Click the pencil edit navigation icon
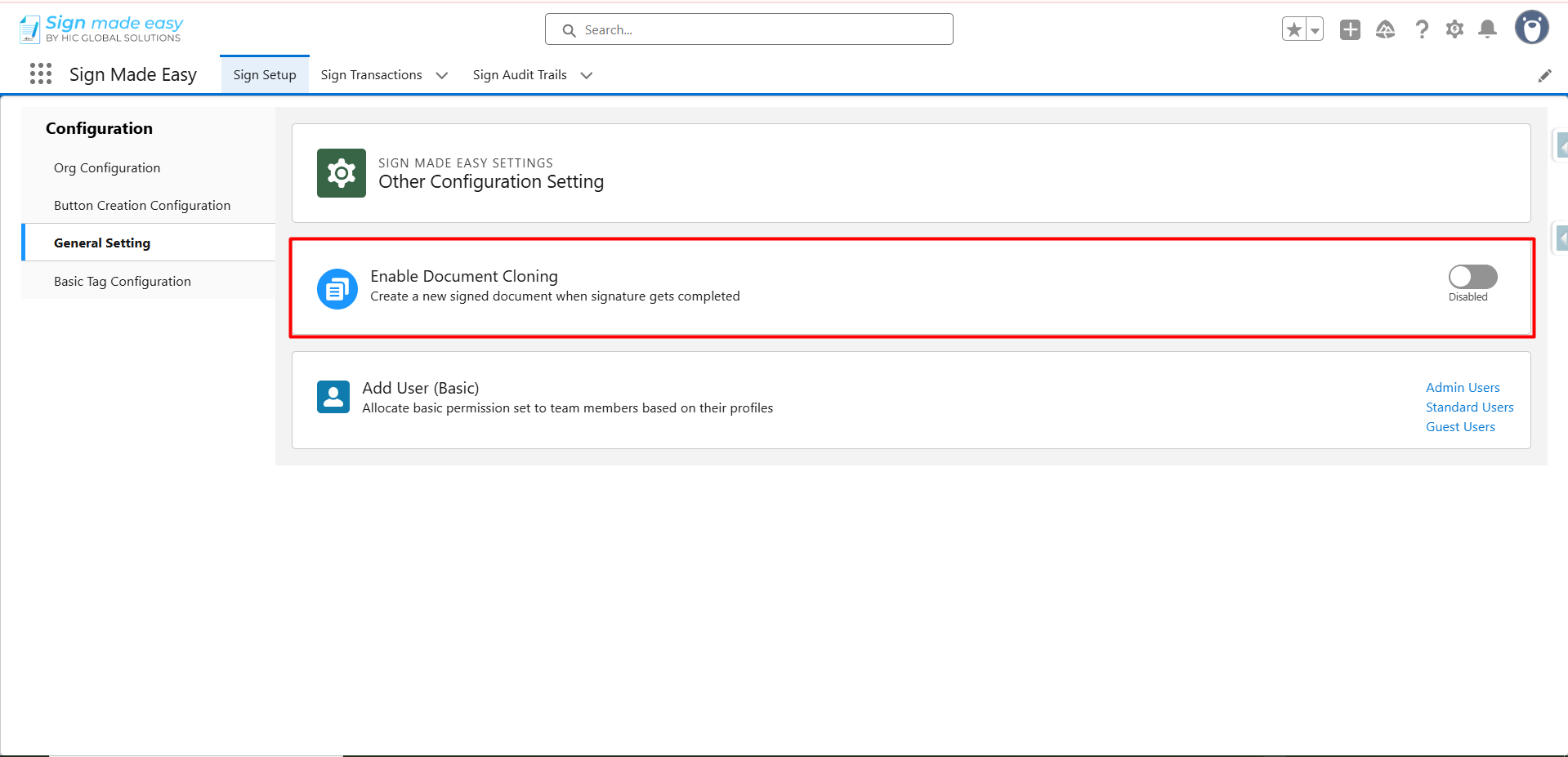Image resolution: width=1568 pixels, height=757 pixels. [1544, 76]
